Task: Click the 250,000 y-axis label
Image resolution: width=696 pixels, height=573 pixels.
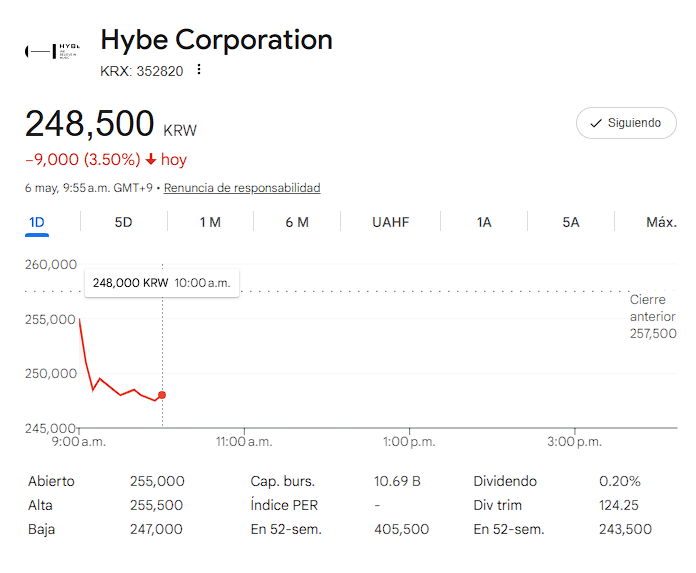Action: pyautogui.click(x=51, y=374)
